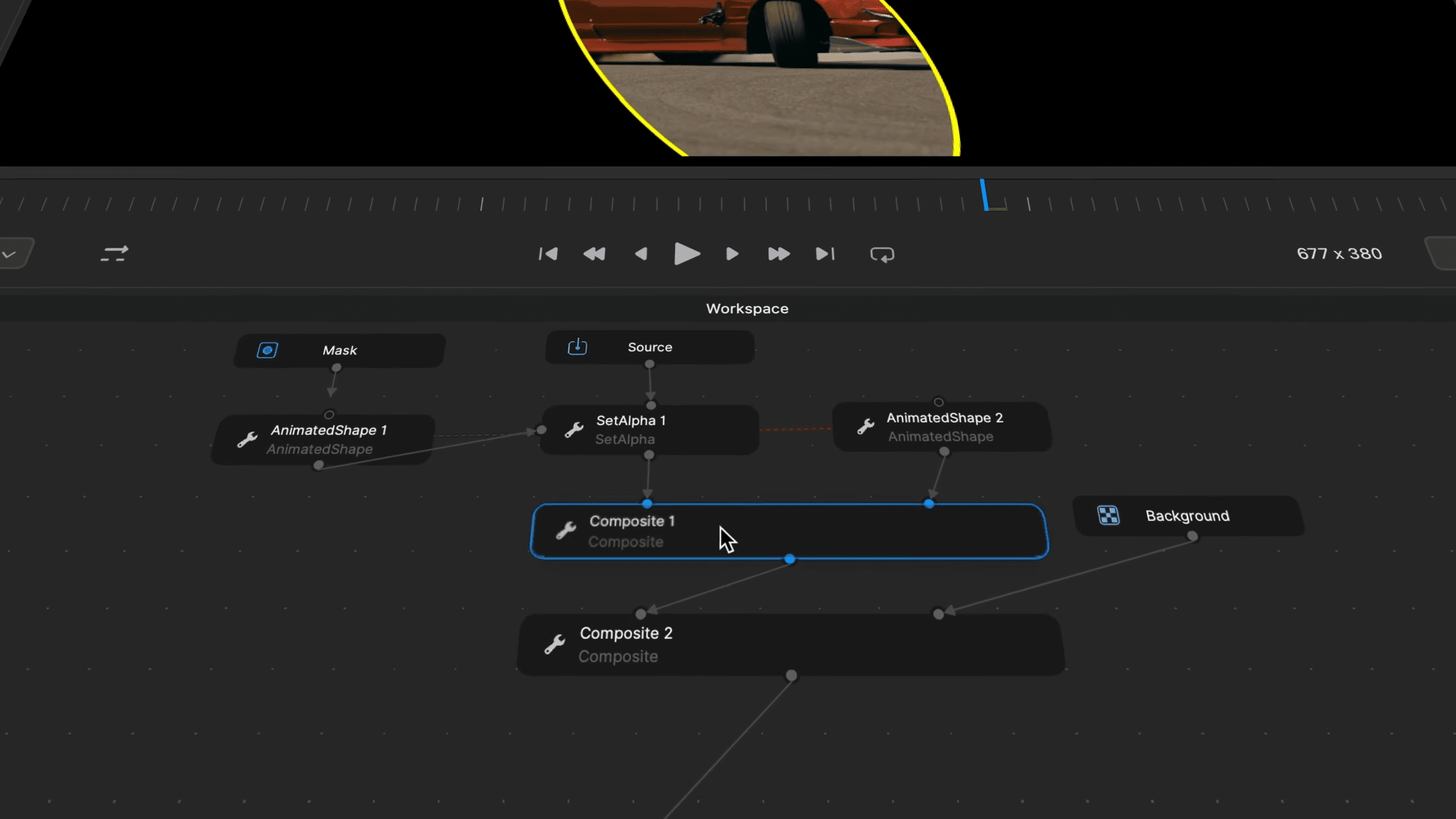Click the rewind double-arrow button
1456x819 pixels.
coord(594,254)
